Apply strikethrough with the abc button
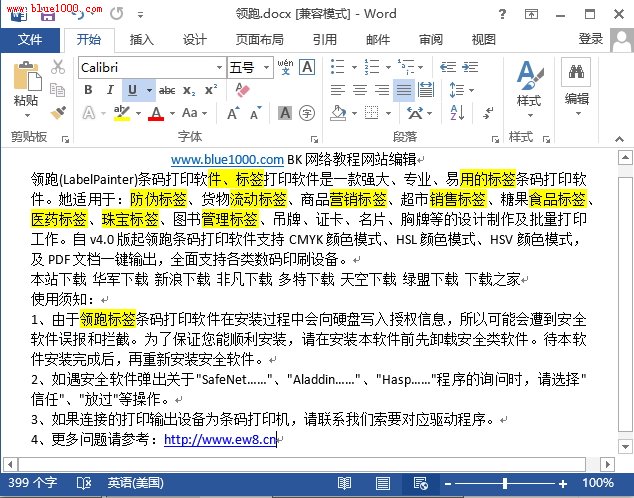The image size is (634, 498). coord(167,90)
